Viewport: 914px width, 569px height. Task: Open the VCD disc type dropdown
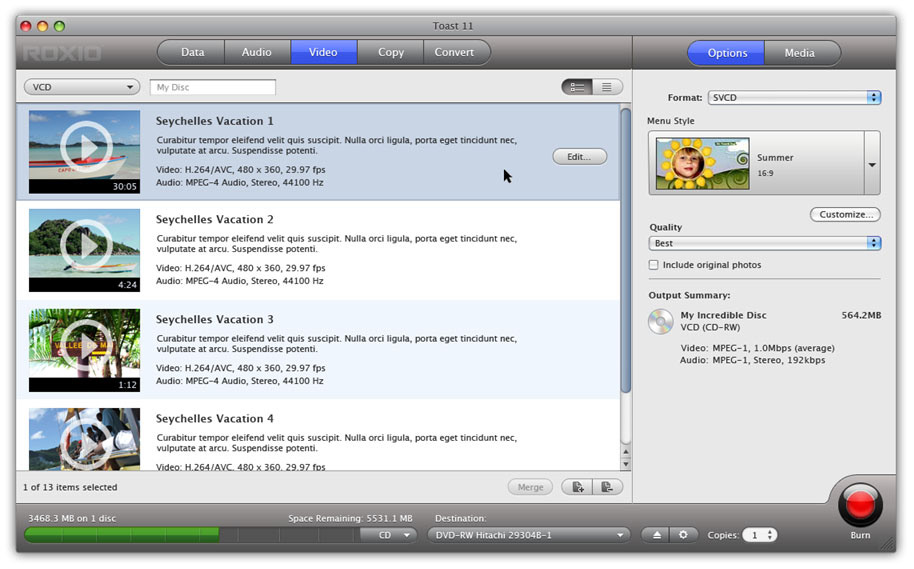tap(82, 87)
